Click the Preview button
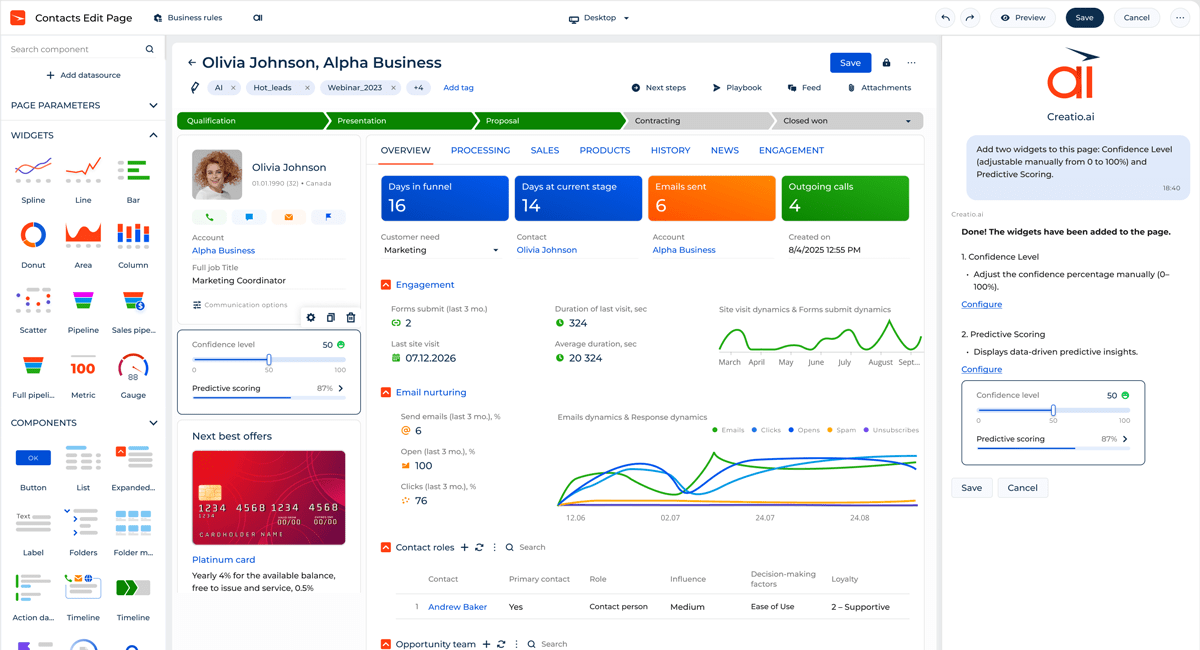This screenshot has height=650, width=1200. click(x=1022, y=18)
